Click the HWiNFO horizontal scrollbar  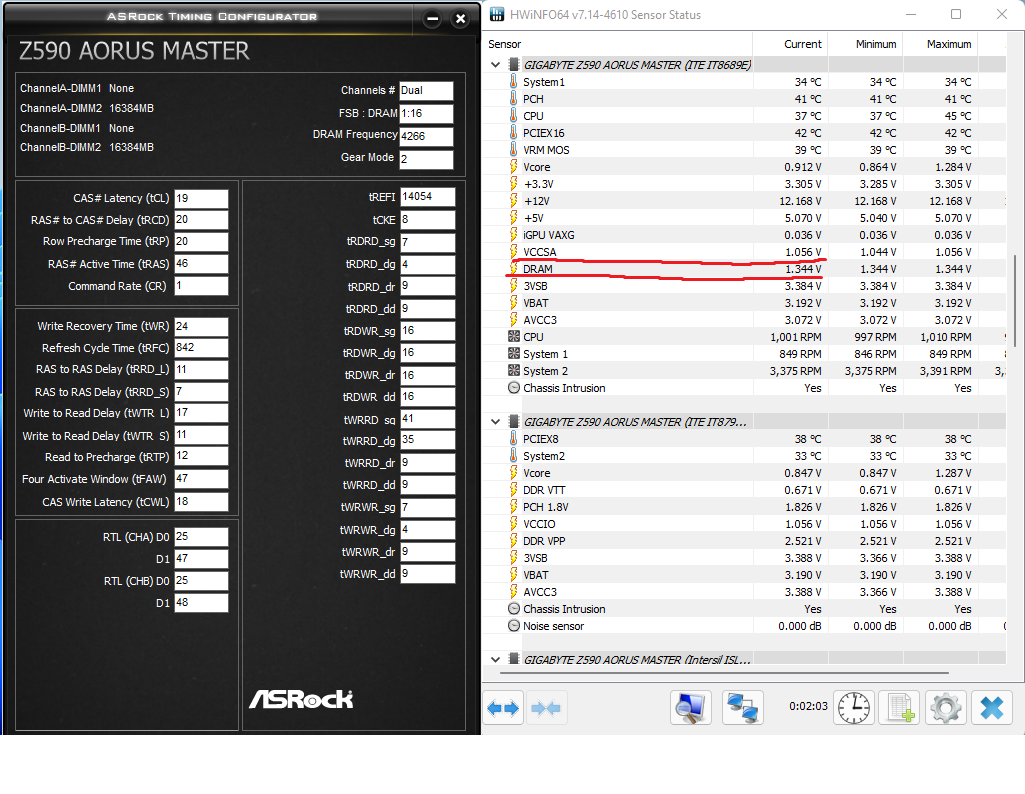point(724,672)
